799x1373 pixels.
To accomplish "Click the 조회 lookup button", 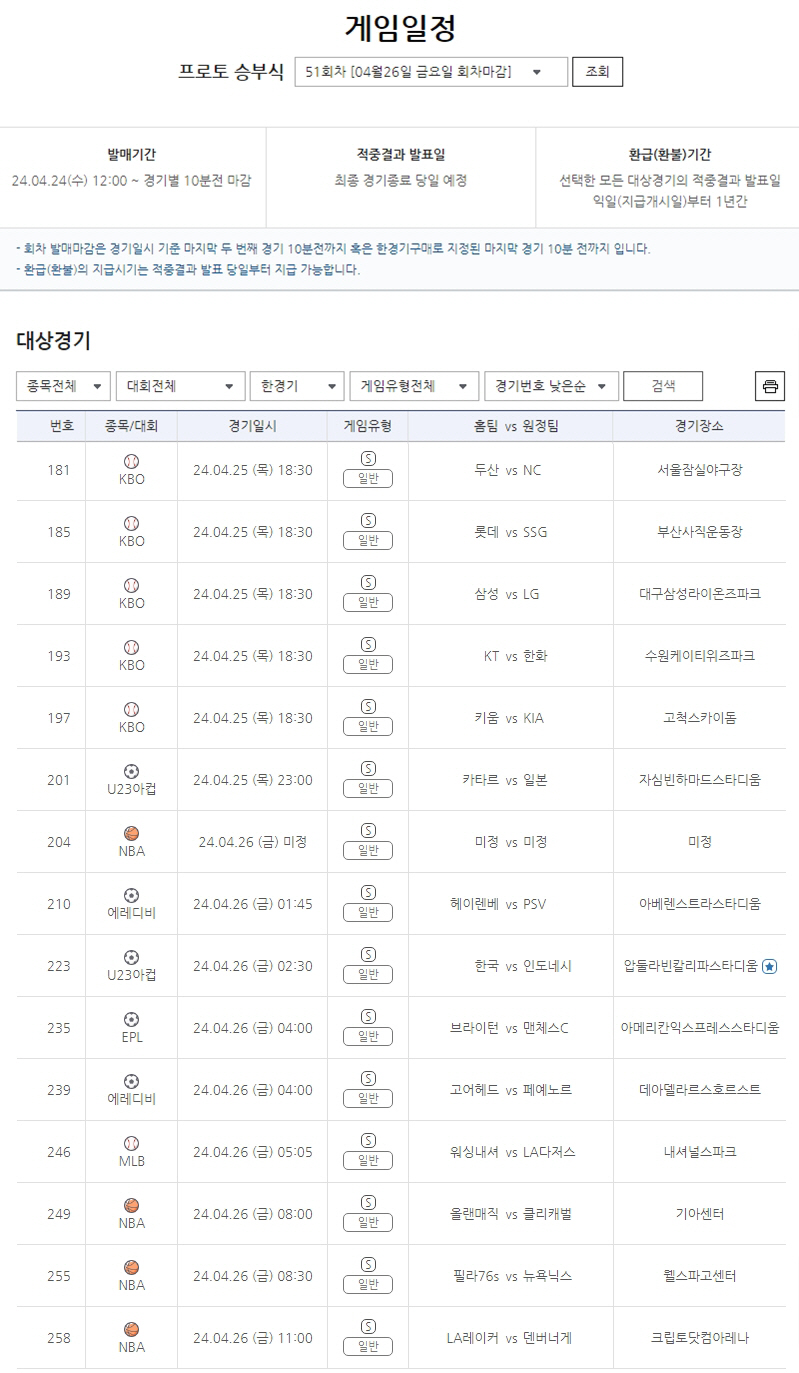I will click(597, 72).
